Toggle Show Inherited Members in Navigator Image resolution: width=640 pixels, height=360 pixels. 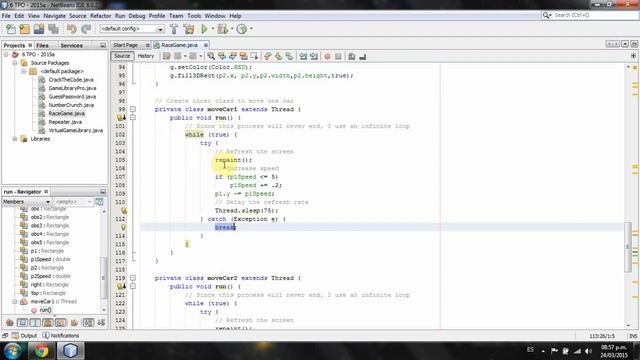[x=9, y=323]
